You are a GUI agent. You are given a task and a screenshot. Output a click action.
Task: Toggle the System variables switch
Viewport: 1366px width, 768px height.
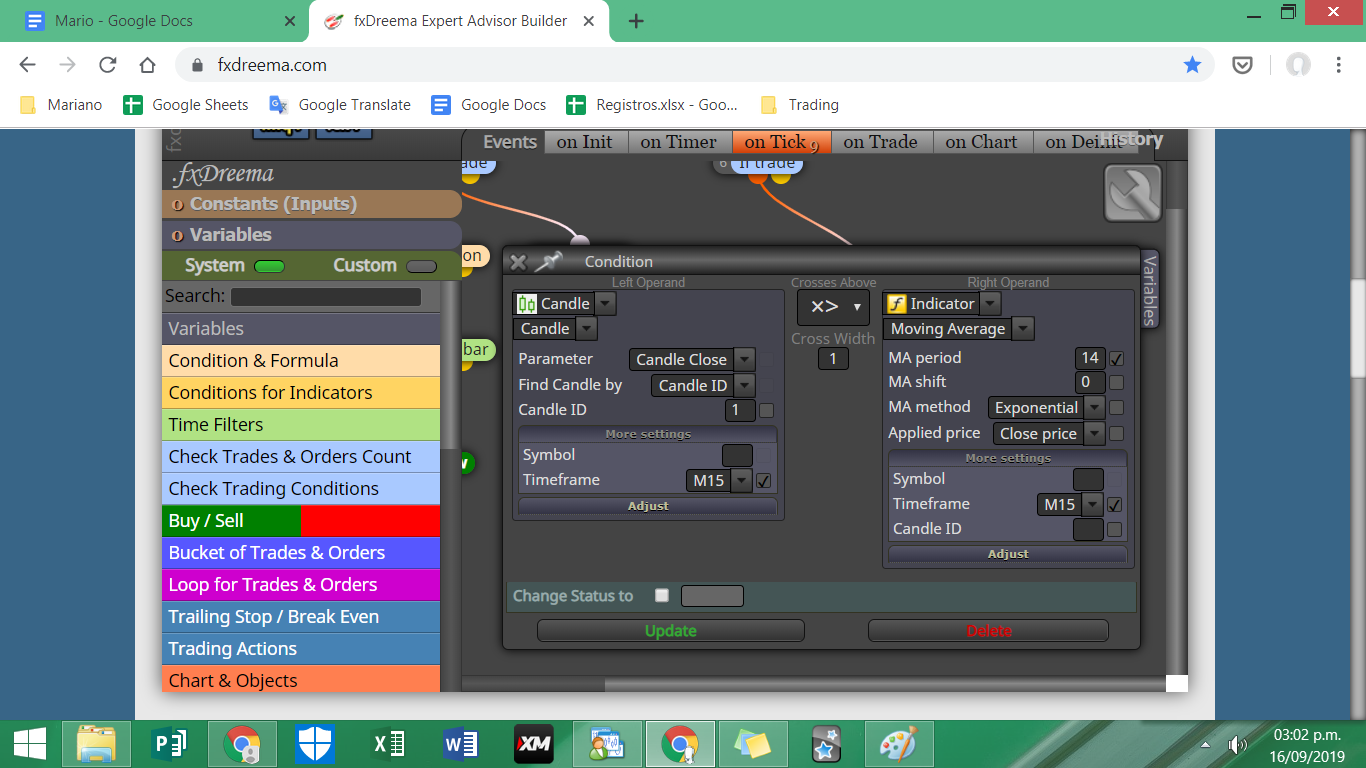(x=269, y=266)
